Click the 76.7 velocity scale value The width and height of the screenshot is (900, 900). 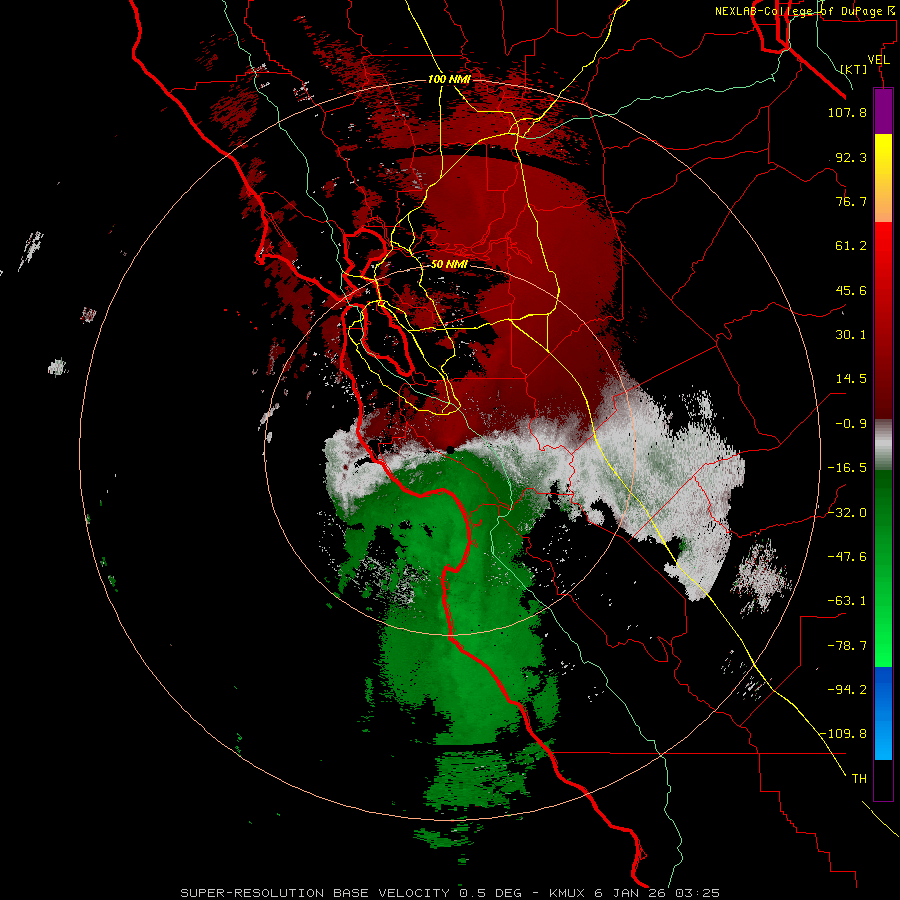[x=851, y=201]
